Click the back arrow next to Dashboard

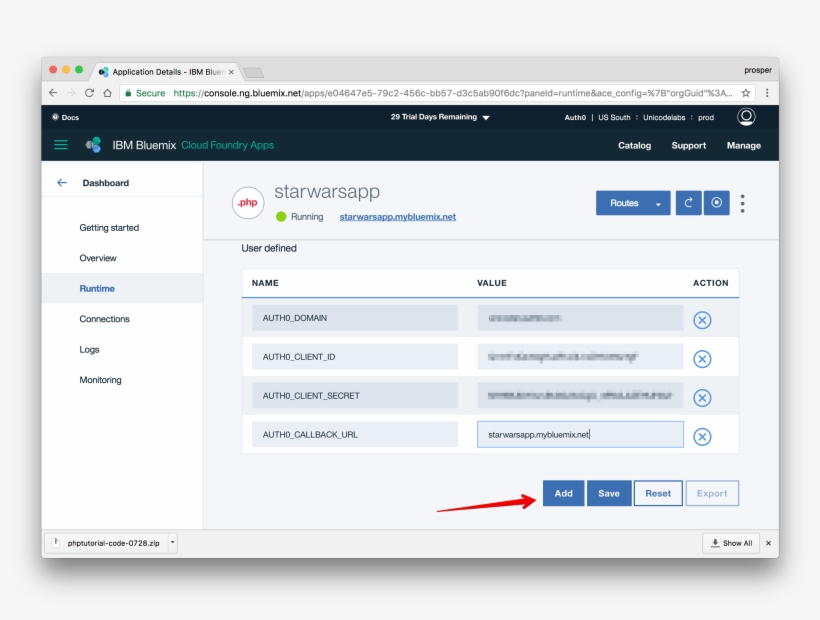(60, 182)
